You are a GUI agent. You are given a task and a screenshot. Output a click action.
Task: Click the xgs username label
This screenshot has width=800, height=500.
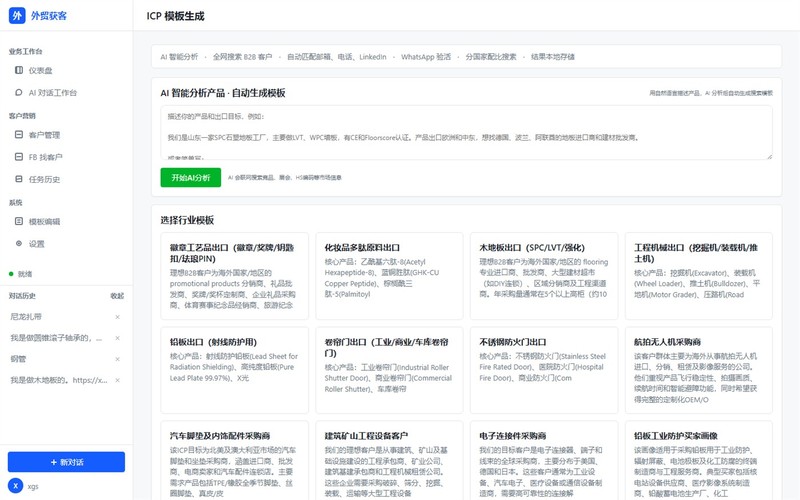(x=33, y=486)
